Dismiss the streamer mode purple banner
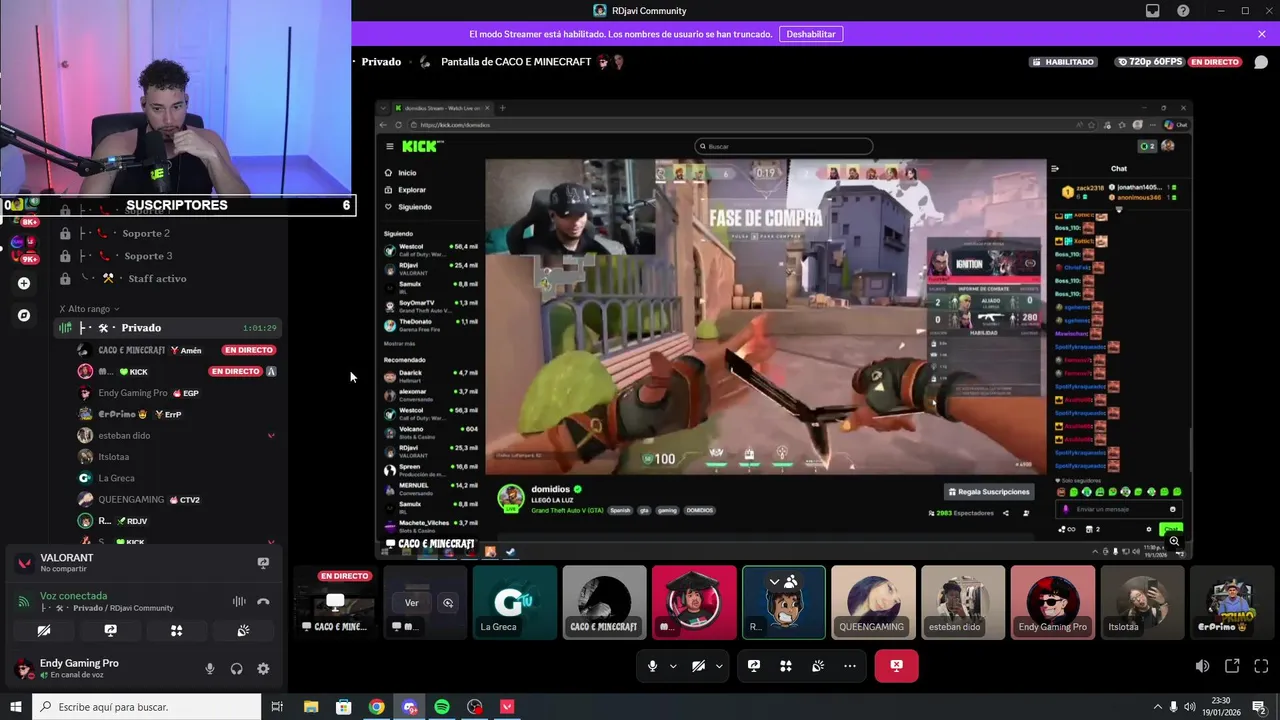Image resolution: width=1280 pixels, height=720 pixels. point(1262,34)
